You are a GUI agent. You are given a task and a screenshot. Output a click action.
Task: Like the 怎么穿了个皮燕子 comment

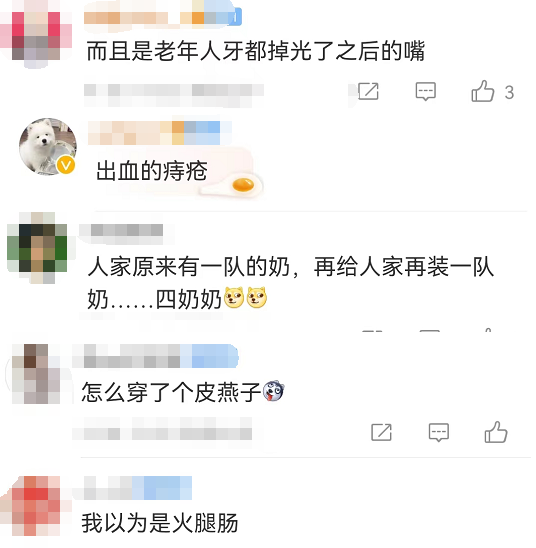pyautogui.click(x=495, y=432)
